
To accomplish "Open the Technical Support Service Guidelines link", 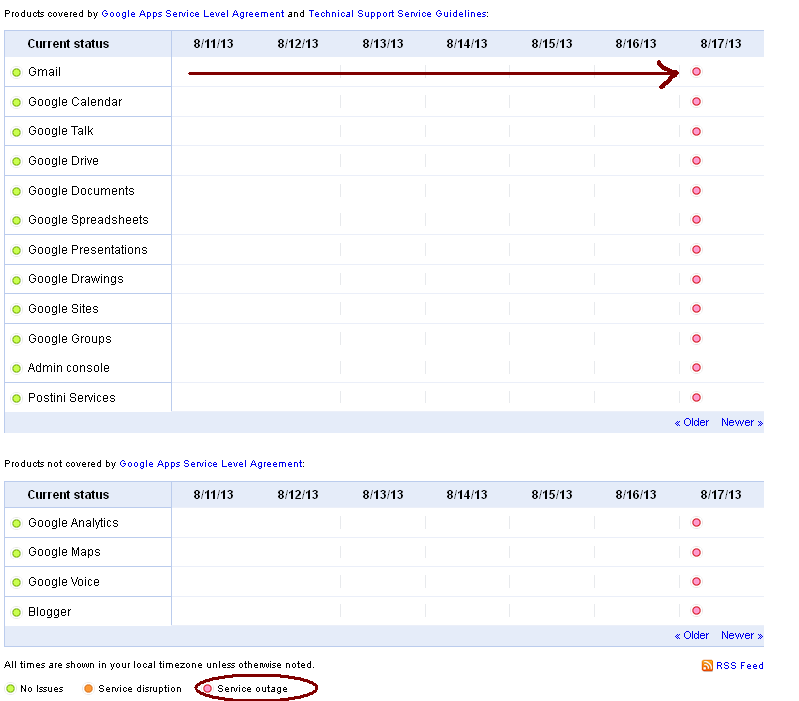I will 397,14.
